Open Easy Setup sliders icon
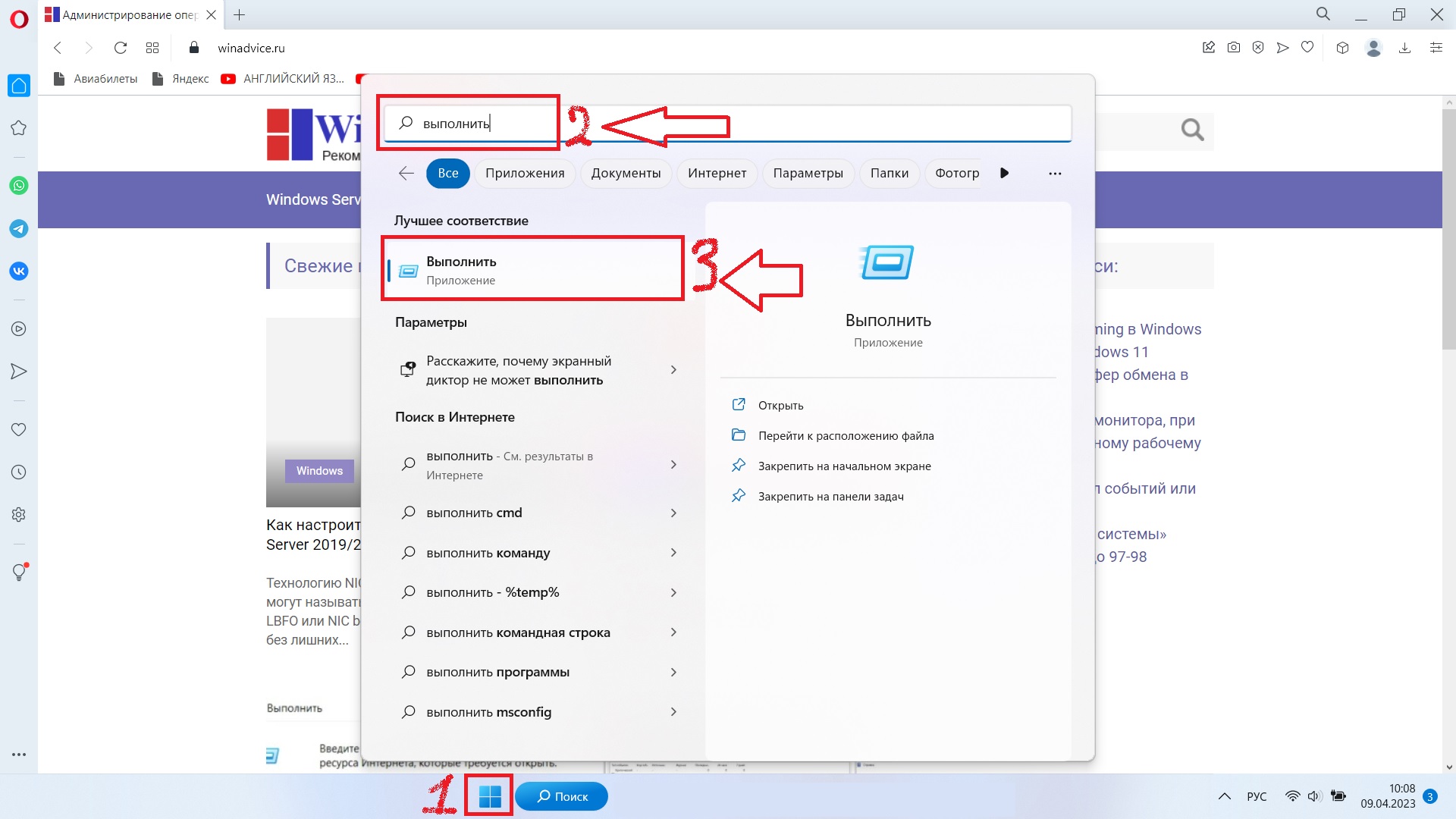The image size is (1456, 819). pyautogui.click(x=1436, y=48)
